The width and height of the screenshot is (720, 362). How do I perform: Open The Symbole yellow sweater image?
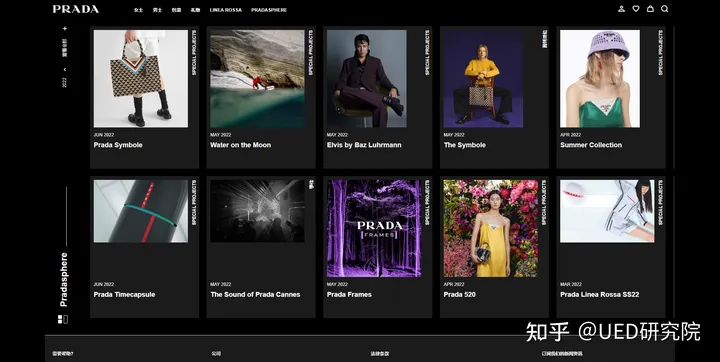pyautogui.click(x=483, y=79)
